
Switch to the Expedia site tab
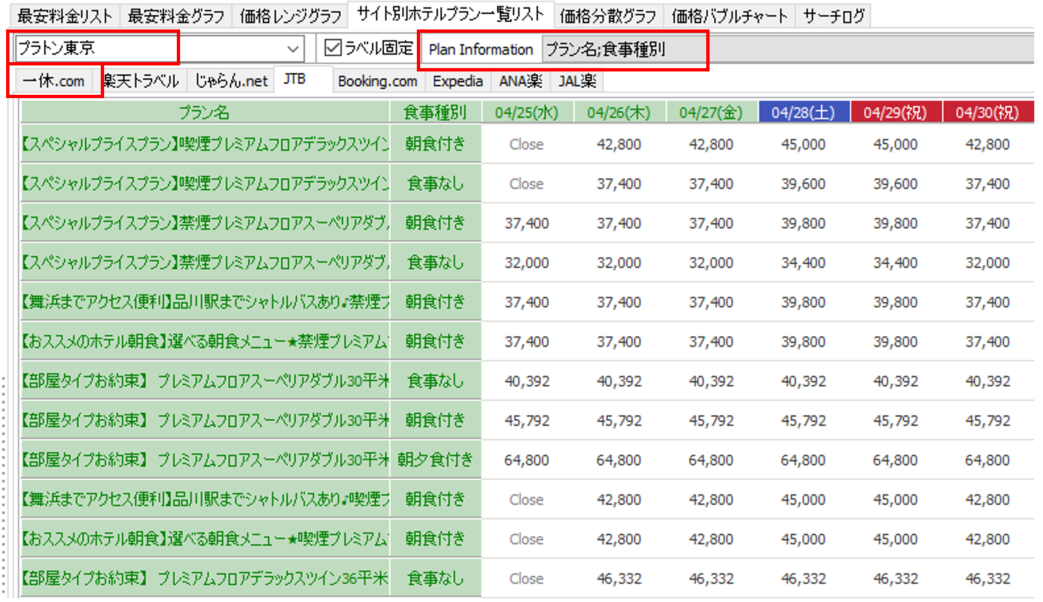pyautogui.click(x=458, y=81)
